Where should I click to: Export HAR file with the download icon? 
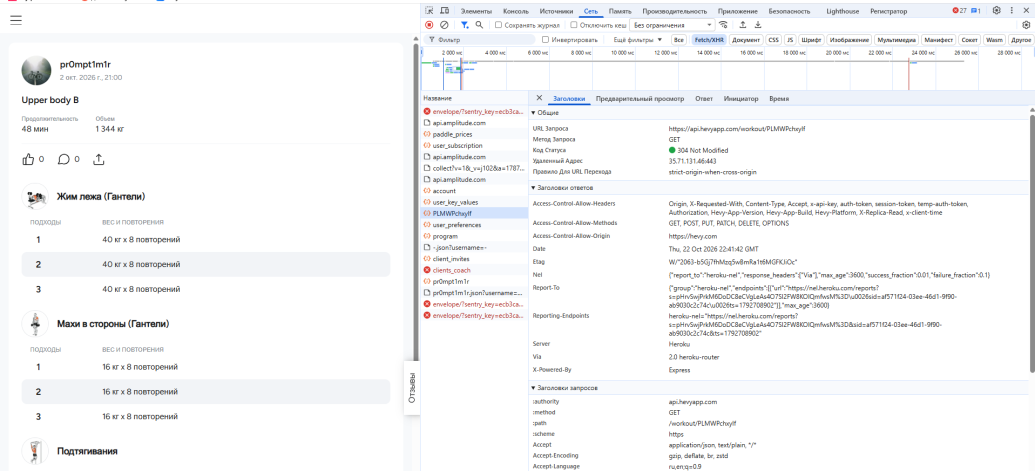click(758, 25)
